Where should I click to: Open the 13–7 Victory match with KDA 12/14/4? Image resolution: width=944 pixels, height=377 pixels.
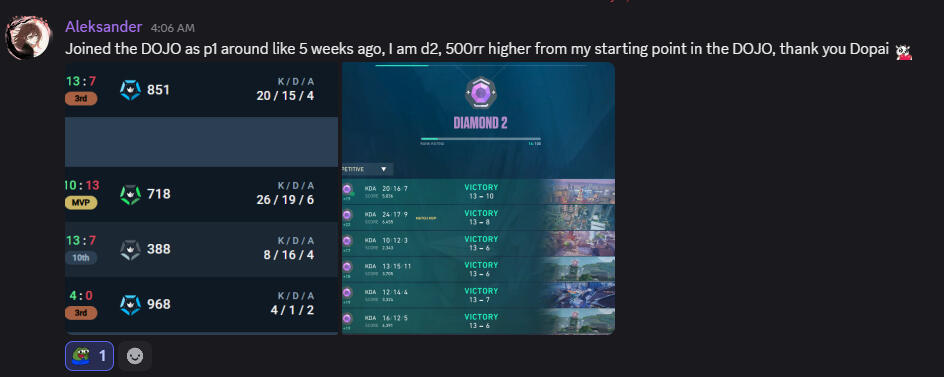[x=478, y=295]
